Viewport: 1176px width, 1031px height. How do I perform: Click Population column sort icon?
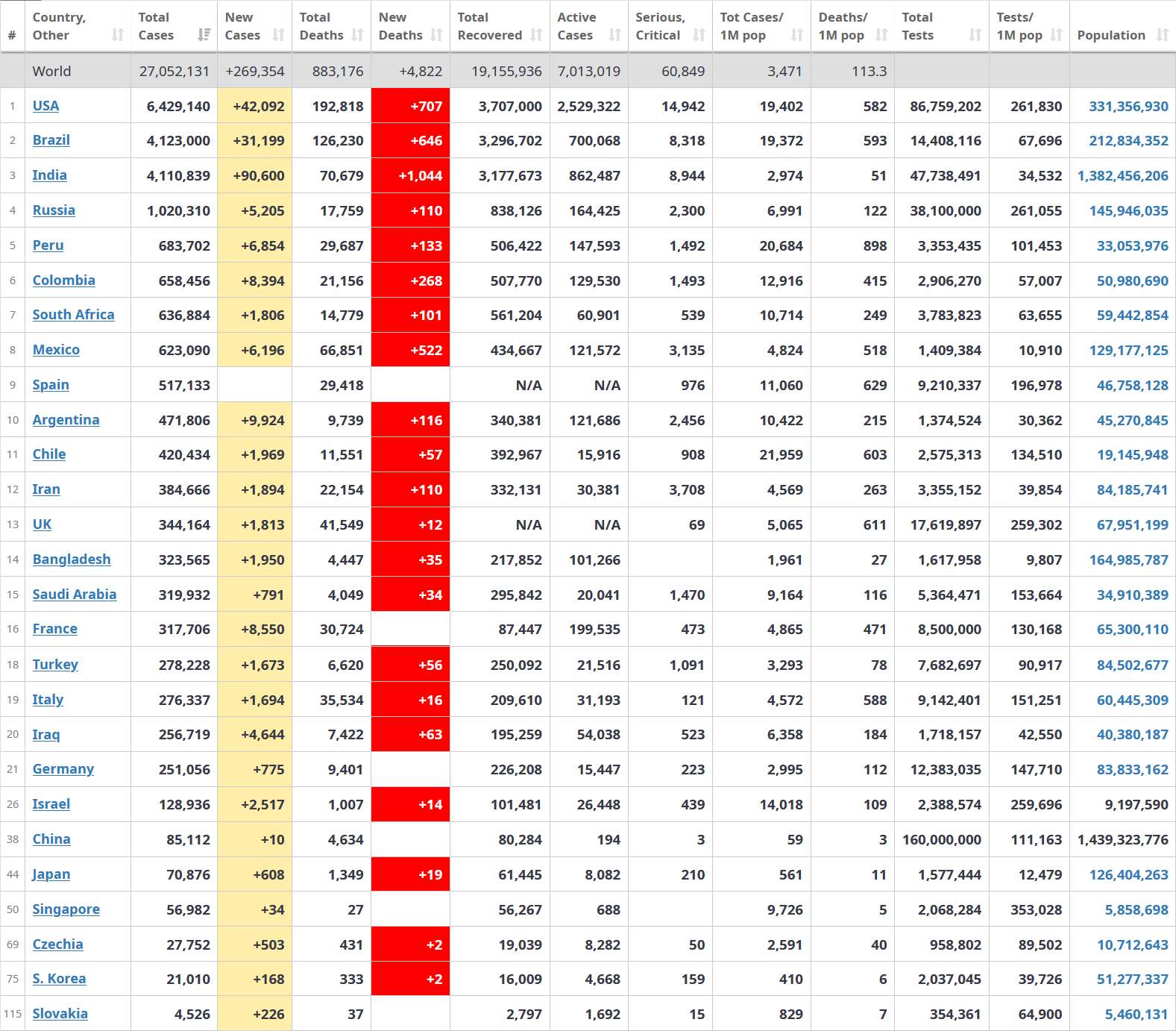1162,35
